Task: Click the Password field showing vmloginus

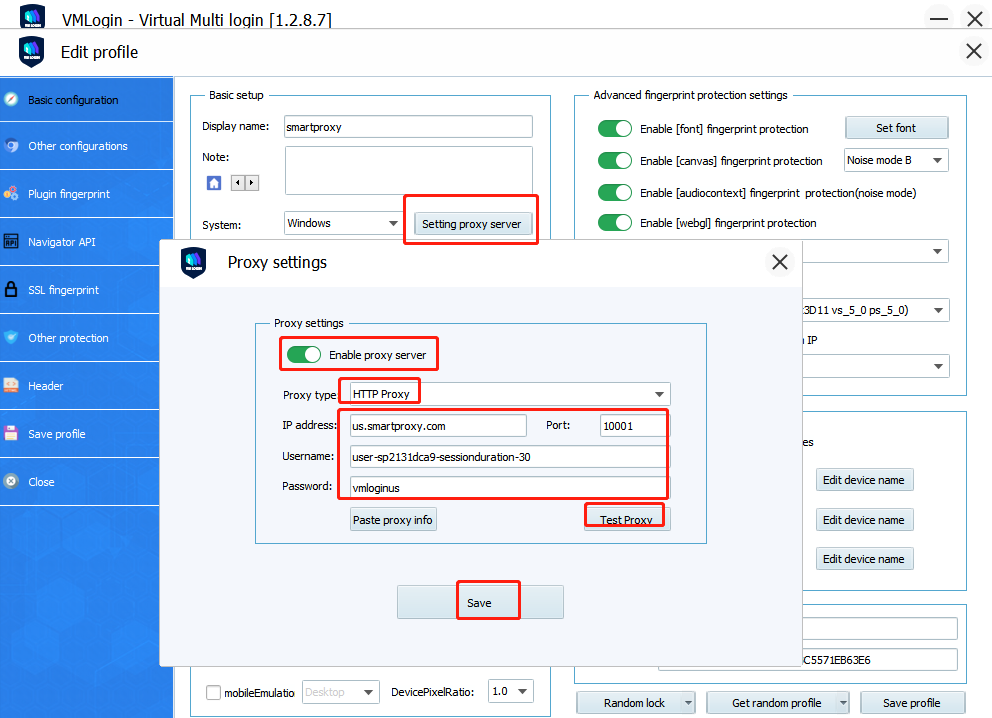Action: (510, 488)
